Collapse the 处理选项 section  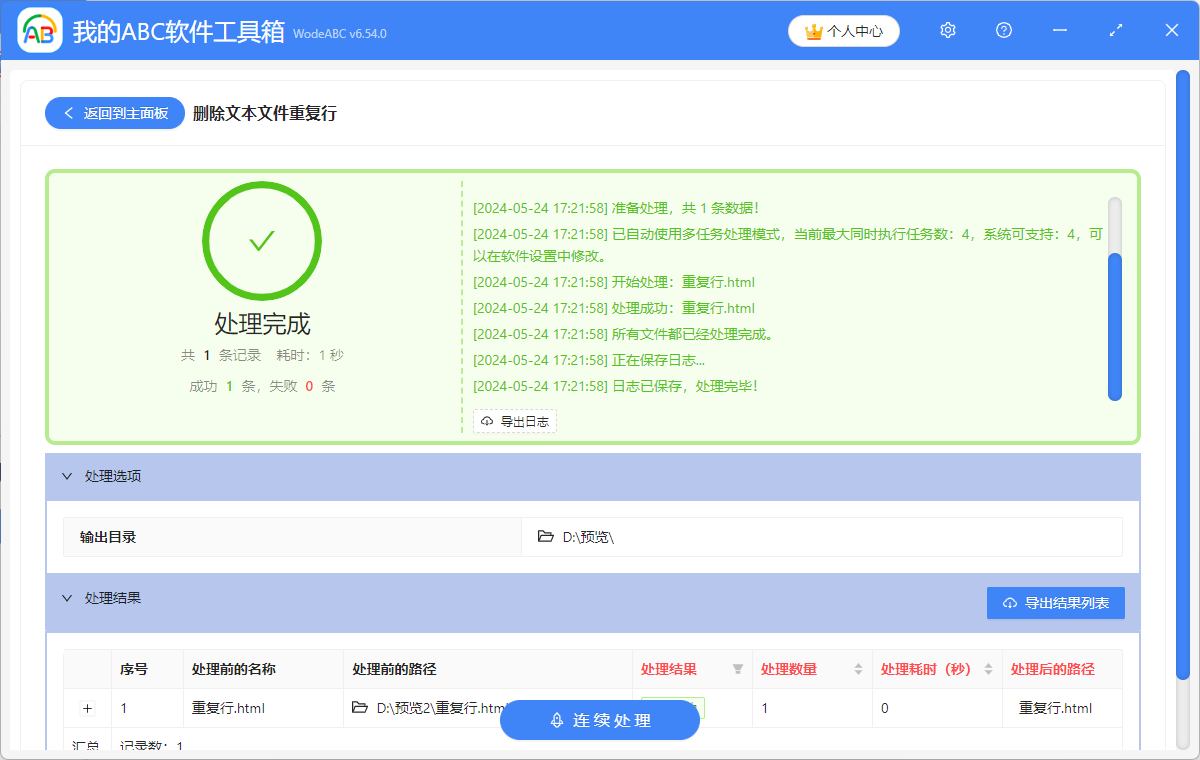tap(67, 476)
